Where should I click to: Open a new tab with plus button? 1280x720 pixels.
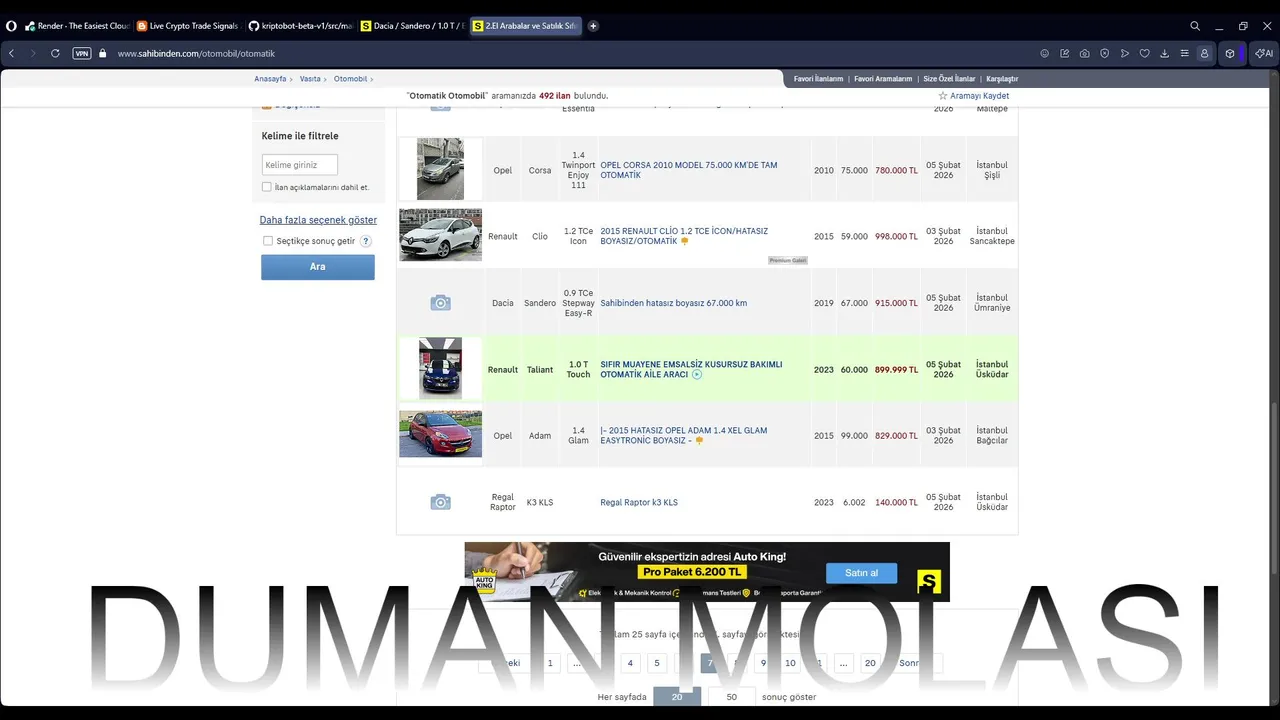(x=593, y=26)
